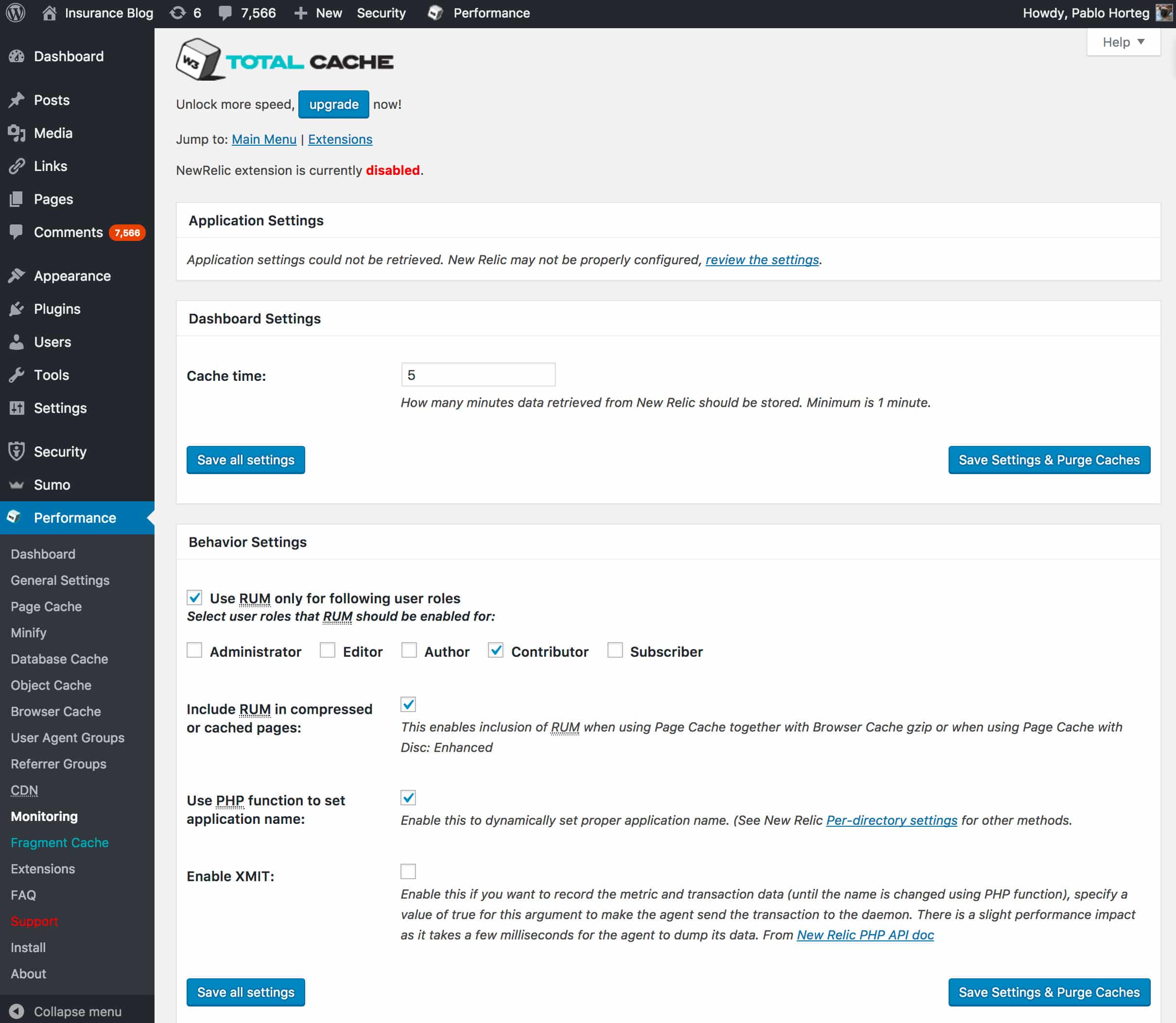Follow the Extensions jump link
The height and width of the screenshot is (1023, 1176).
(340, 139)
